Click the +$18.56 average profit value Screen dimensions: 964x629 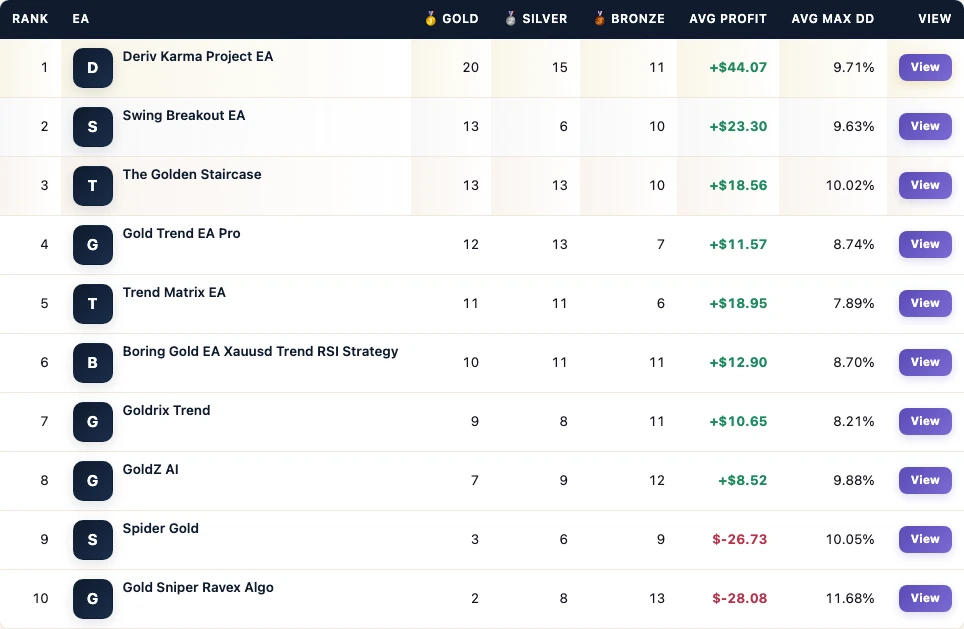pyautogui.click(x=738, y=186)
